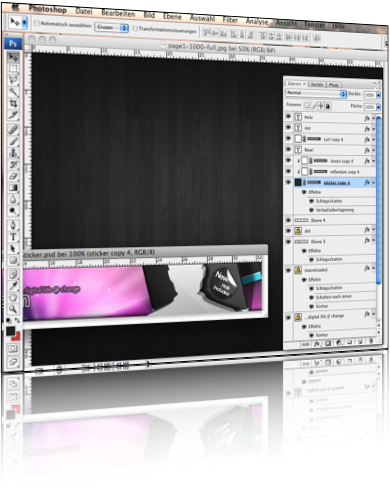The image size is (390, 494).
Task: Hide the macreloaded layer
Action: point(289,270)
